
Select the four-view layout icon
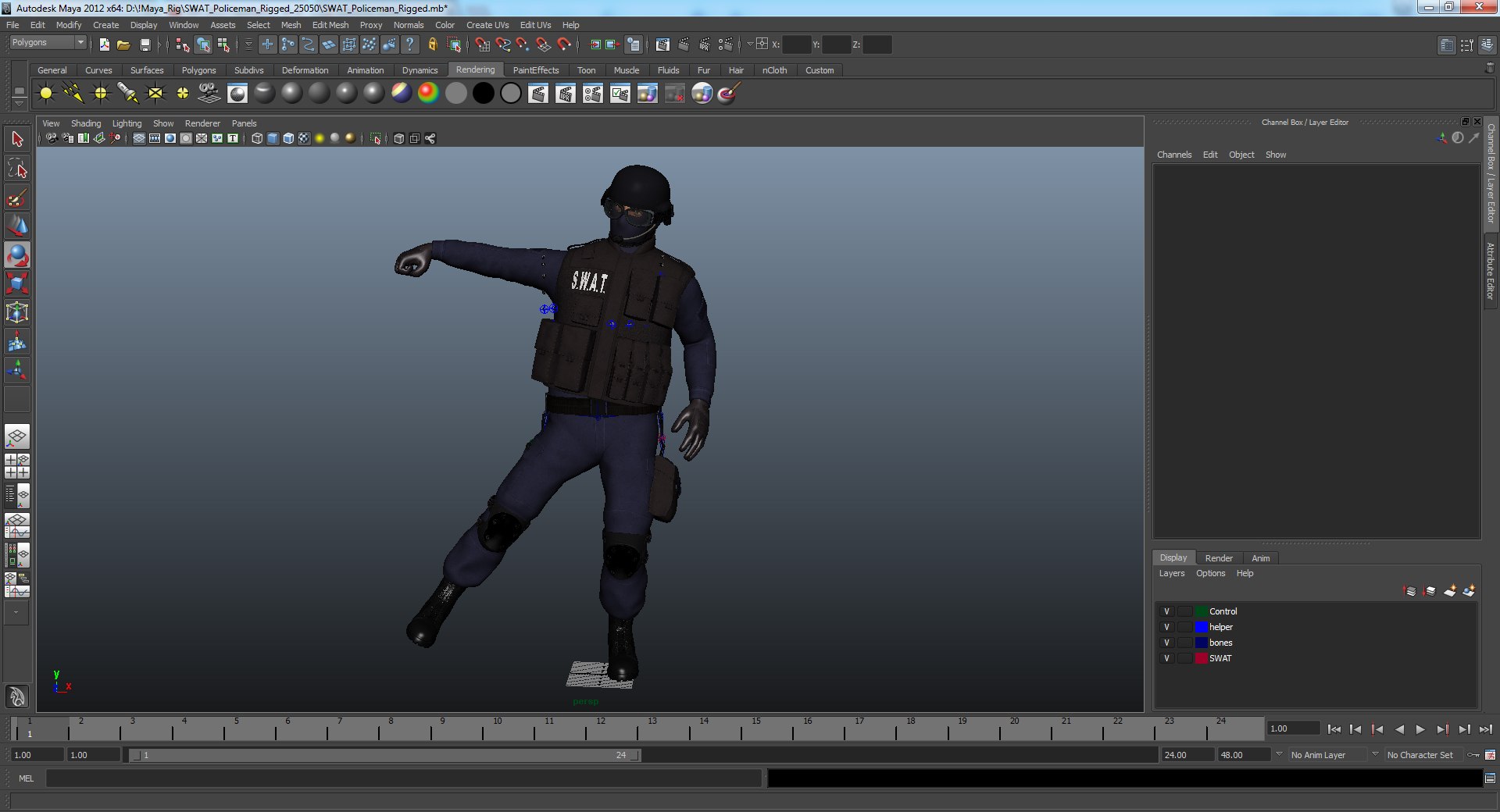[x=17, y=466]
